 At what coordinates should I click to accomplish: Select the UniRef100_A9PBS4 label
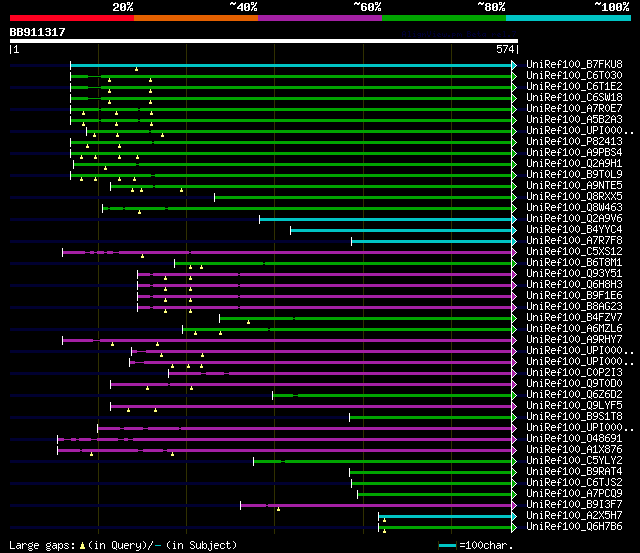click(574, 153)
